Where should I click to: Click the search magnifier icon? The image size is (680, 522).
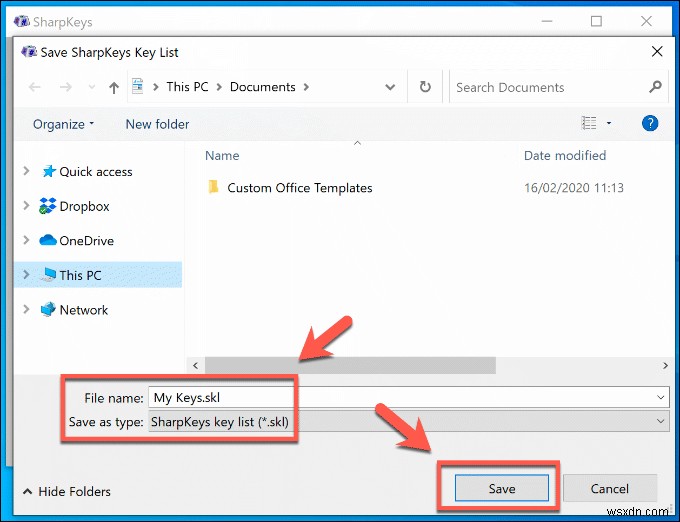[655, 87]
